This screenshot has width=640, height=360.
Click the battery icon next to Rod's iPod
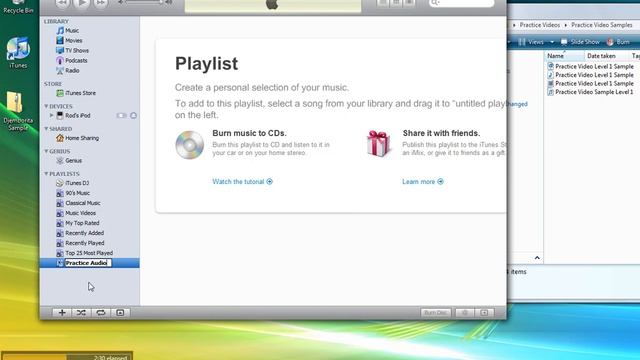point(121,116)
